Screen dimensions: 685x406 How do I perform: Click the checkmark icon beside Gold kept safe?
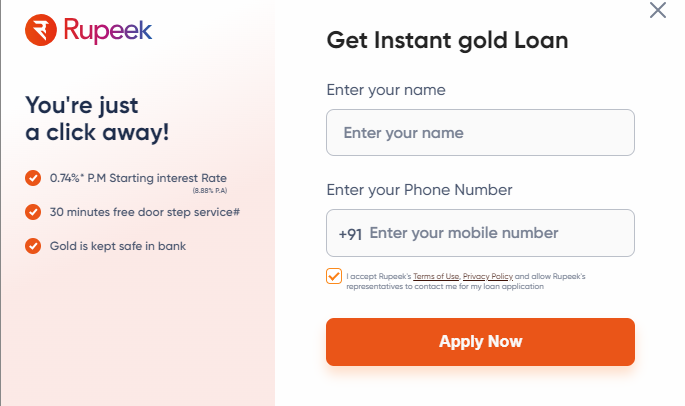click(x=33, y=246)
